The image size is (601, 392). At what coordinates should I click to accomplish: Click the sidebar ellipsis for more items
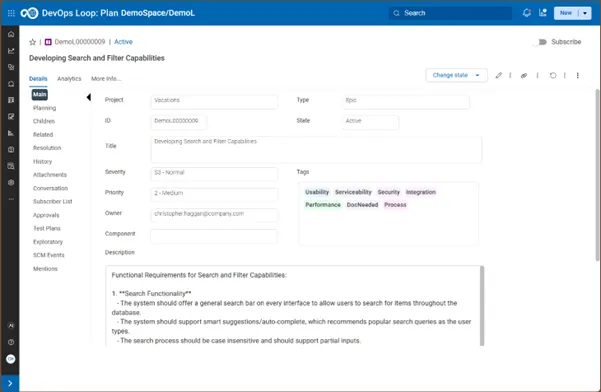pos(11,199)
